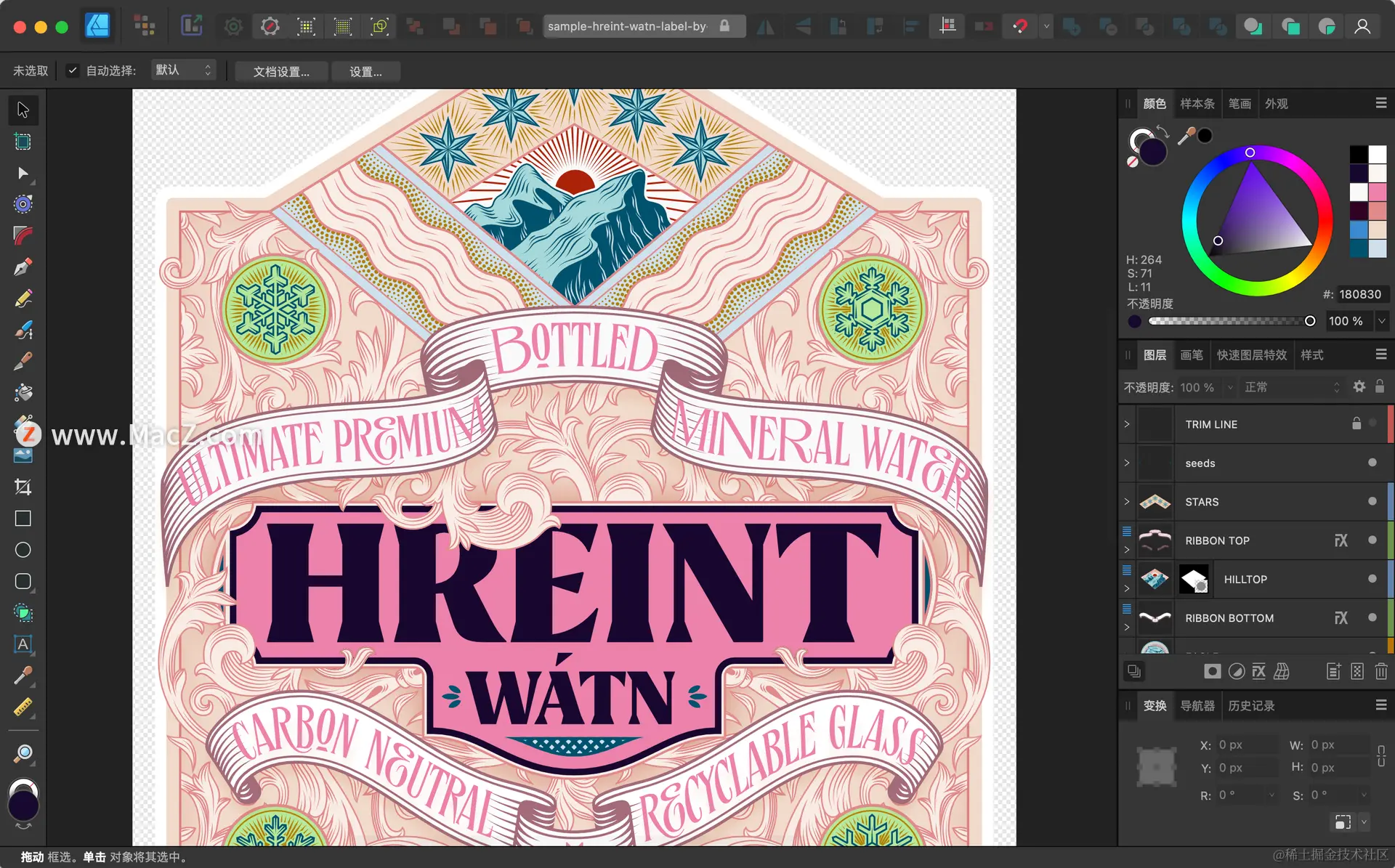
Task: Hide the STARS layer
Action: coord(1372,501)
